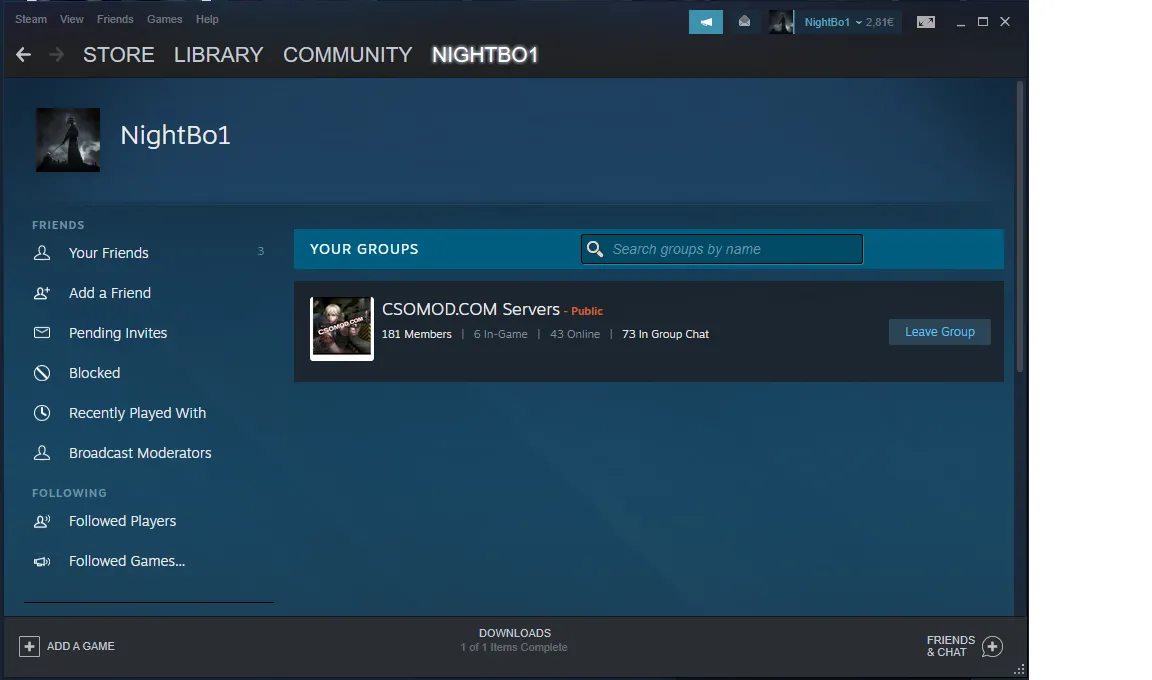
Task: Go to the LIBRARY tab
Action: coord(218,55)
